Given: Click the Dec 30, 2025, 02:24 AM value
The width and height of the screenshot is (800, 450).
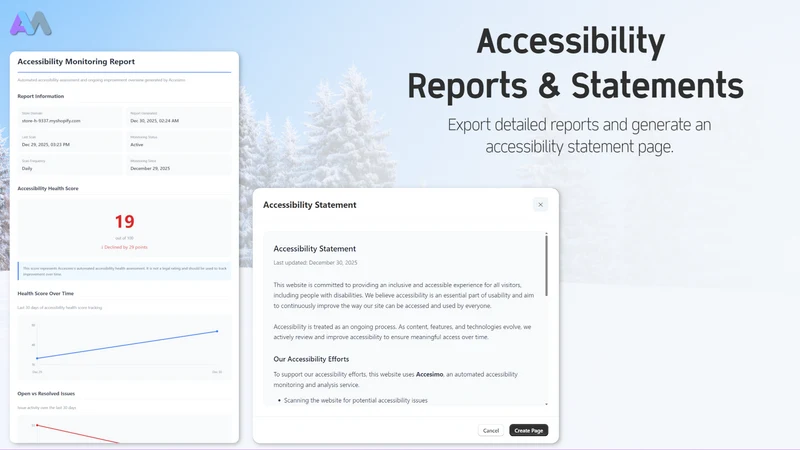Looking at the screenshot, I should 155,121.
